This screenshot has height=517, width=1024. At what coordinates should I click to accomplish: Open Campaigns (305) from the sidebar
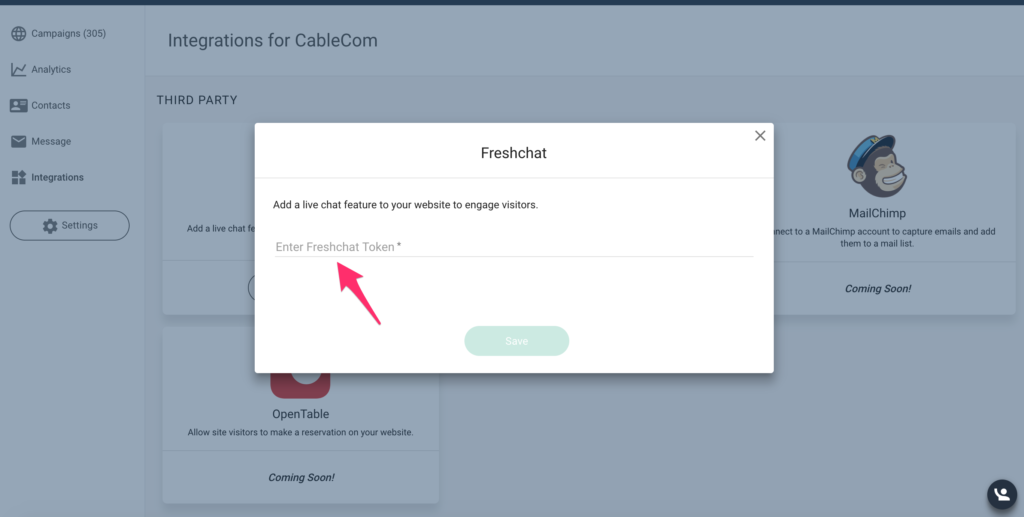[x=68, y=34]
